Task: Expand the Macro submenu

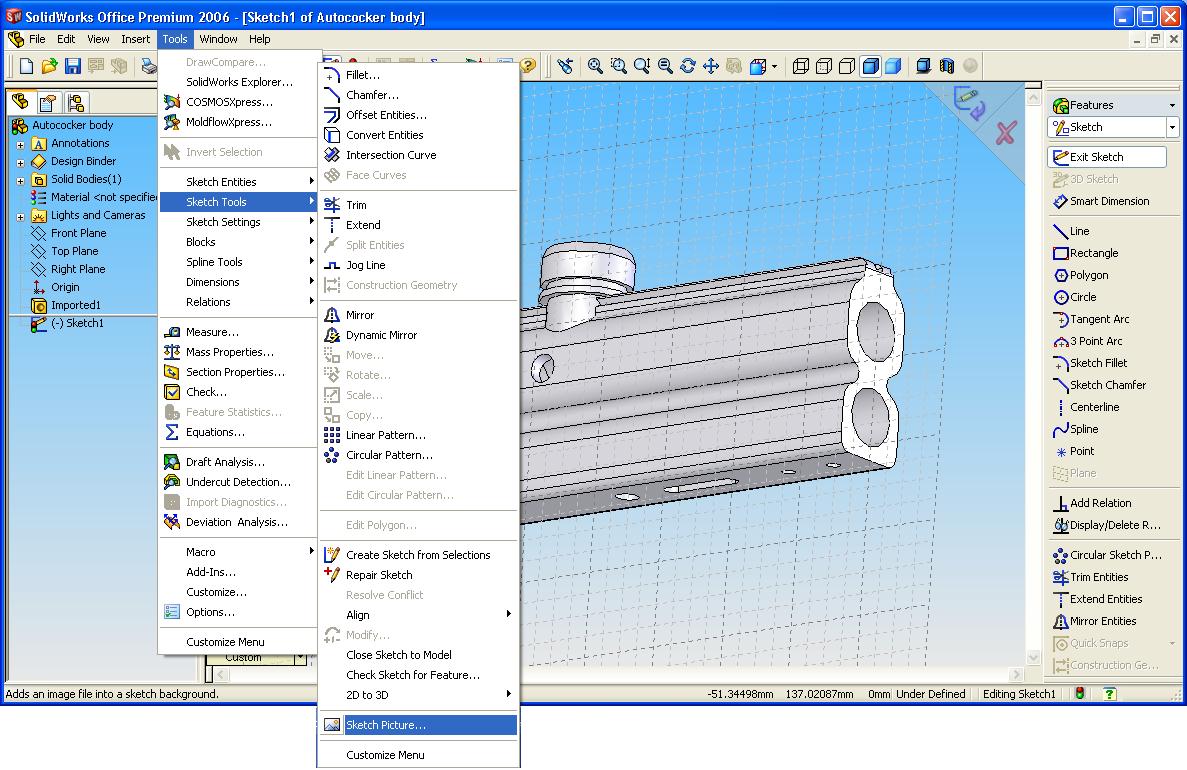Action: (238, 552)
